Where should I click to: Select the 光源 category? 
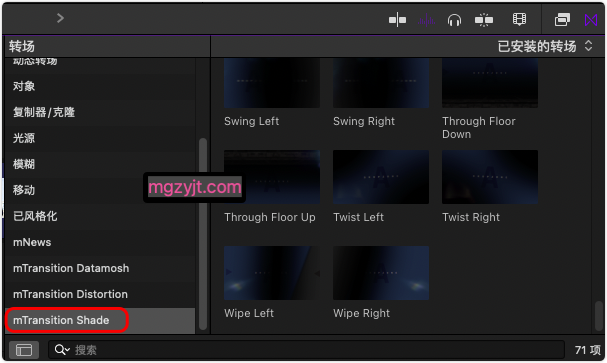pyautogui.click(x=100, y=138)
